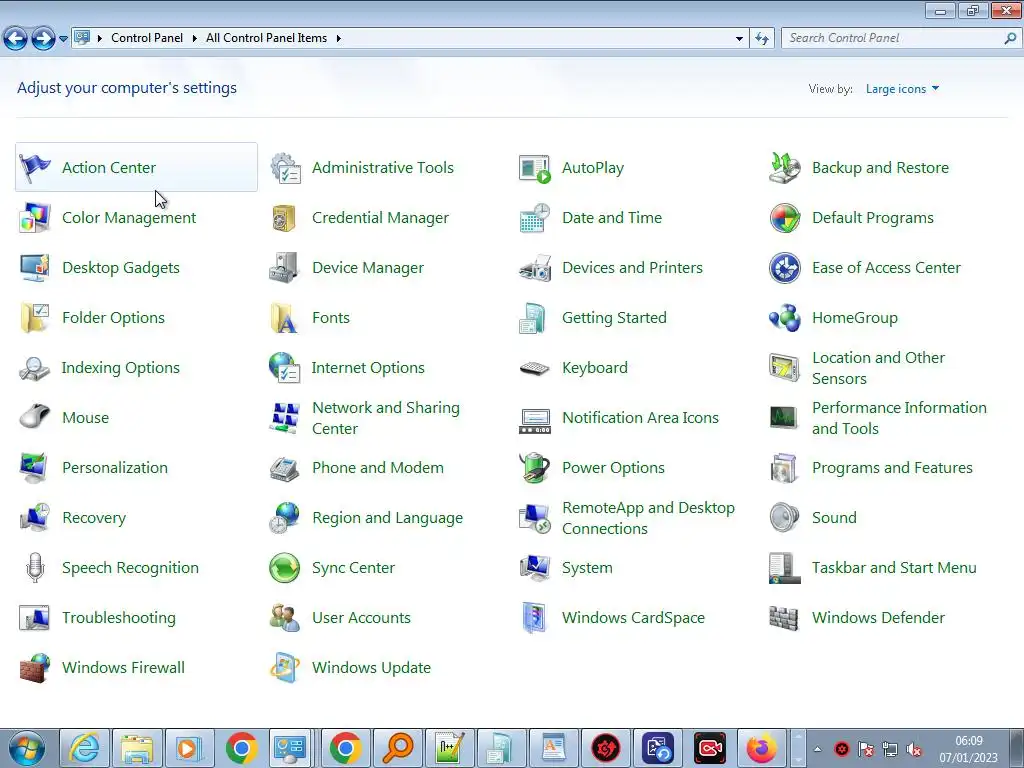Screen dimensions: 1024x768
Task: Click the AutoPlay icon
Action: [x=535, y=168]
